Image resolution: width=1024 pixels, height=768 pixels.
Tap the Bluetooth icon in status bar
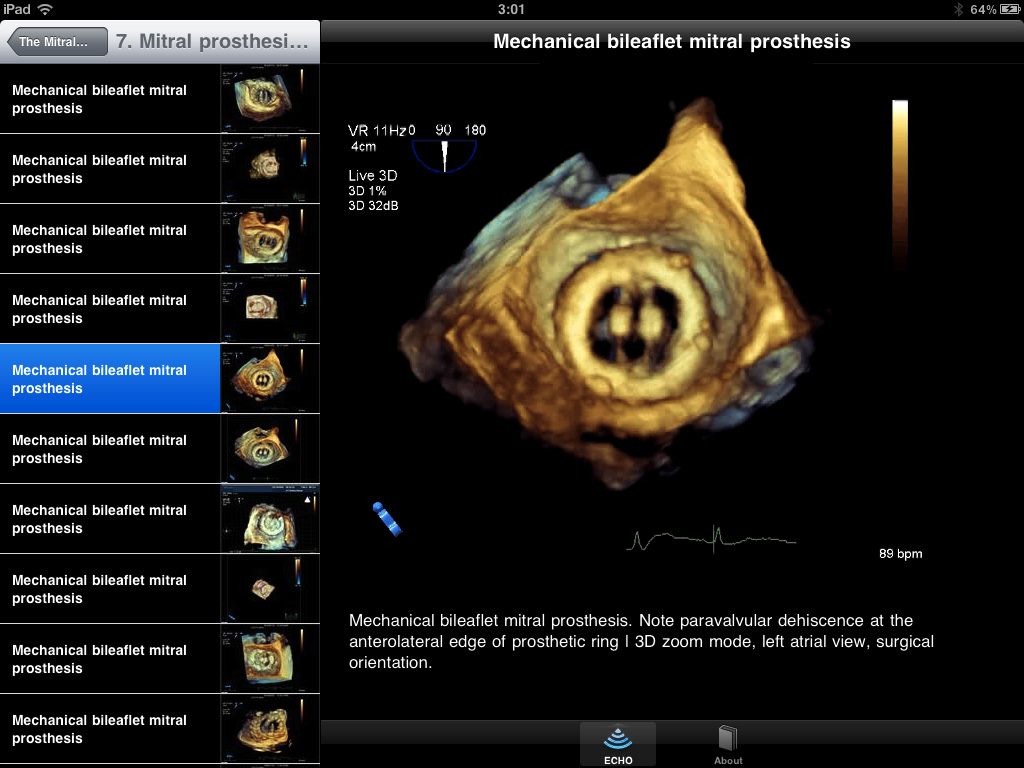(957, 9)
